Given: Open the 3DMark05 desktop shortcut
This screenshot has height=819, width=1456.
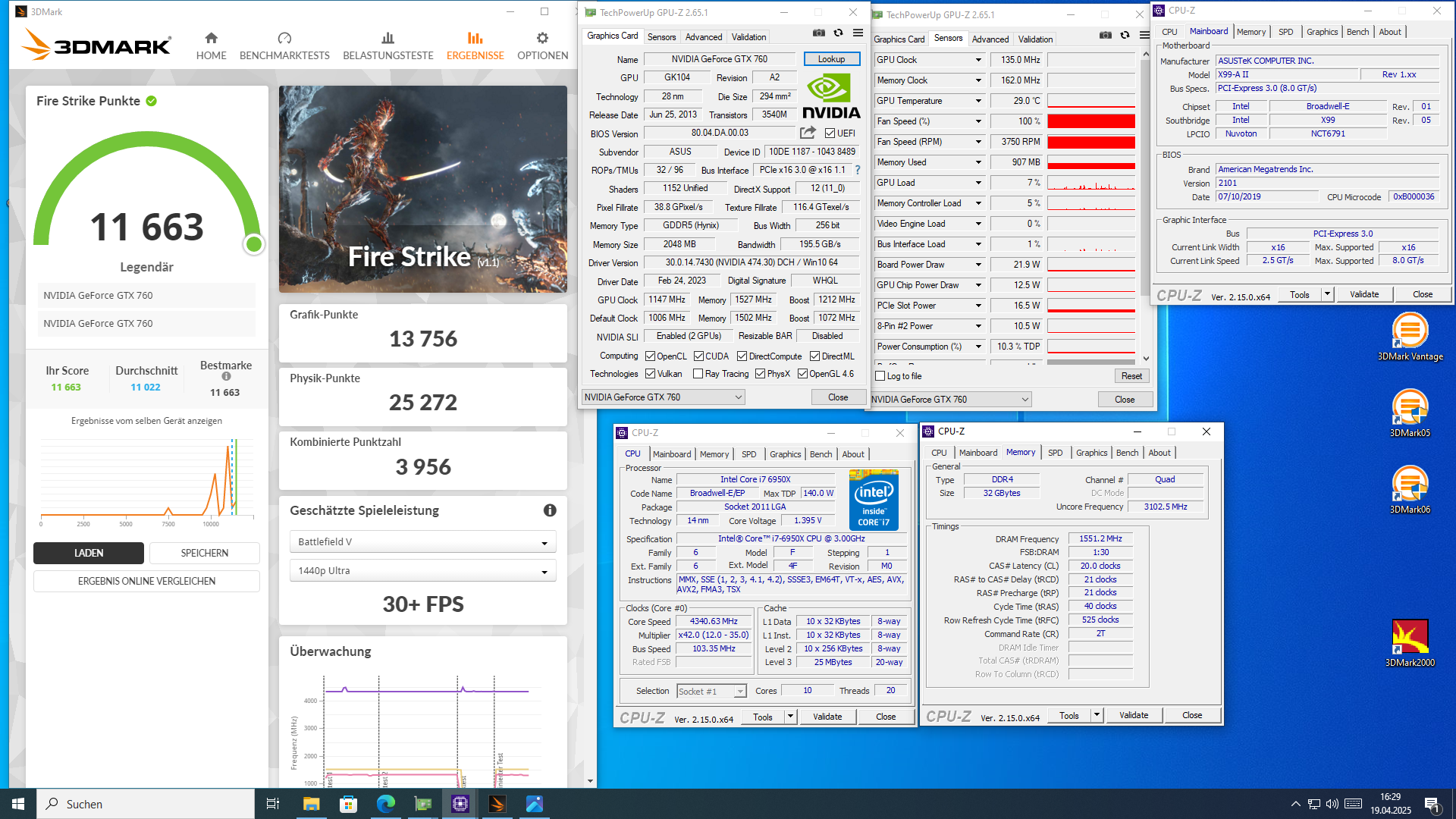Looking at the screenshot, I should pyautogui.click(x=1410, y=413).
